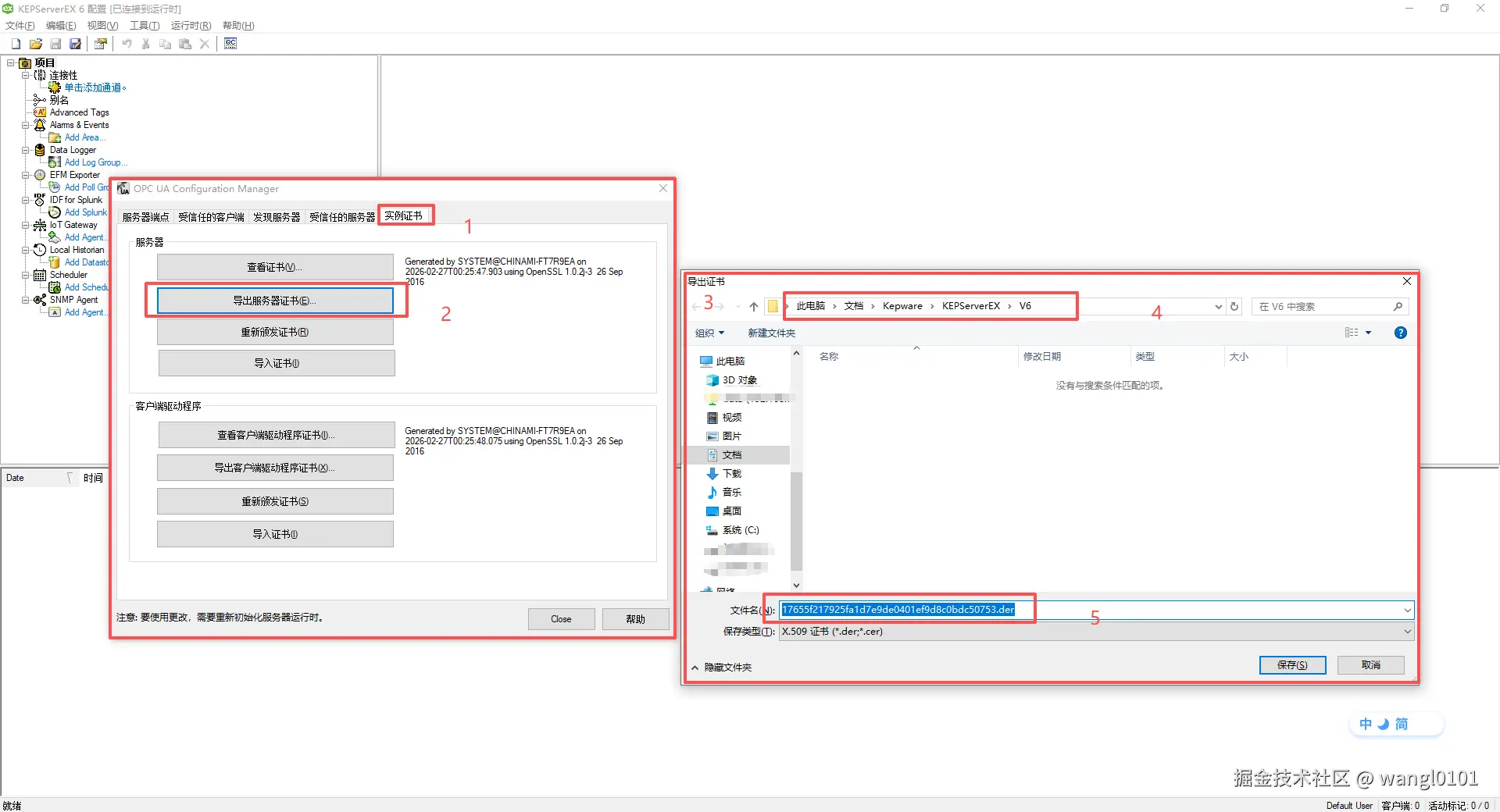Image resolution: width=1500 pixels, height=812 pixels.
Task: Open the view options dropdown arrow
Action: pyautogui.click(x=1368, y=333)
